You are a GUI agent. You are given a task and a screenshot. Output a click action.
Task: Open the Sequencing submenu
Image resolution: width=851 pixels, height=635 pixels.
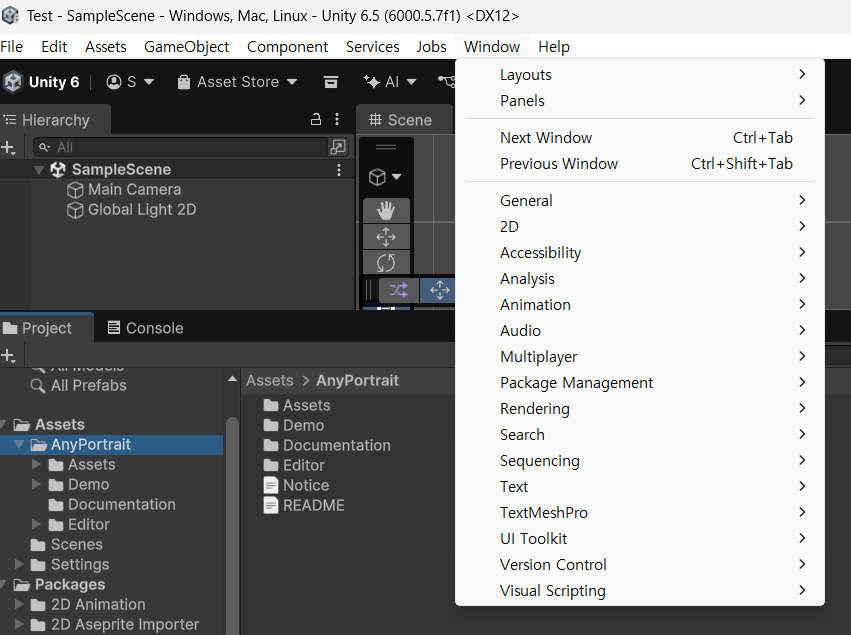click(640, 461)
